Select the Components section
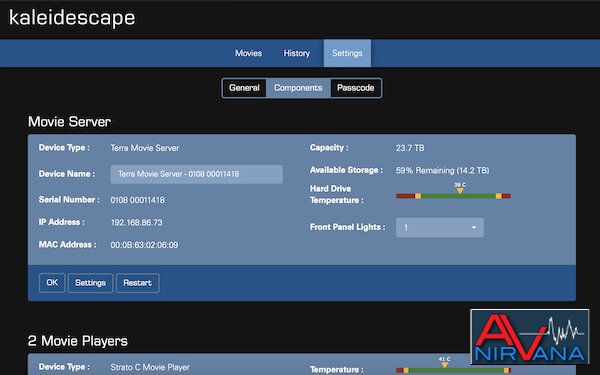The height and width of the screenshot is (375, 600). pyautogui.click(x=298, y=88)
